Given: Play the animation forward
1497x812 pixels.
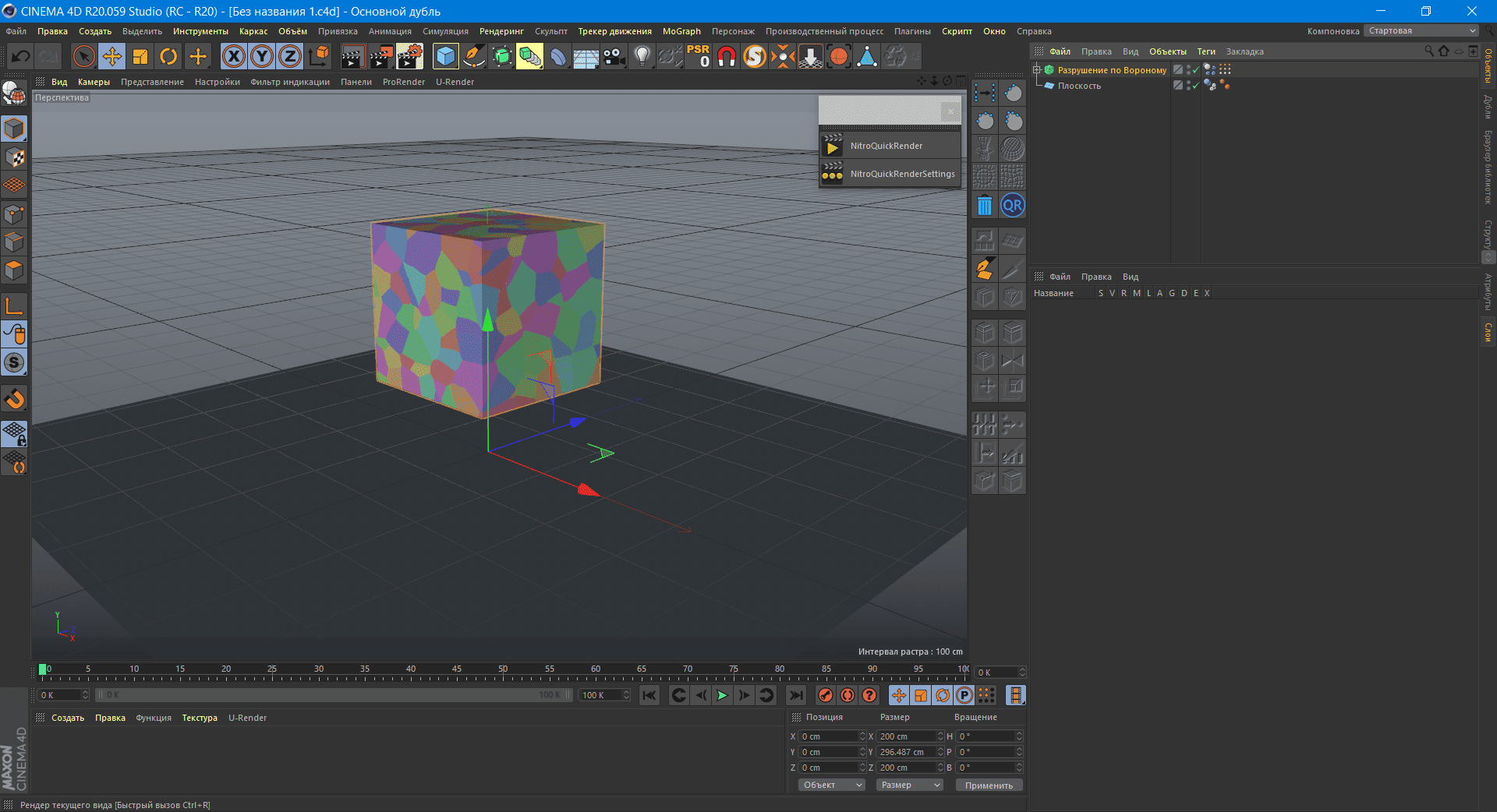Looking at the screenshot, I should click(x=722, y=695).
